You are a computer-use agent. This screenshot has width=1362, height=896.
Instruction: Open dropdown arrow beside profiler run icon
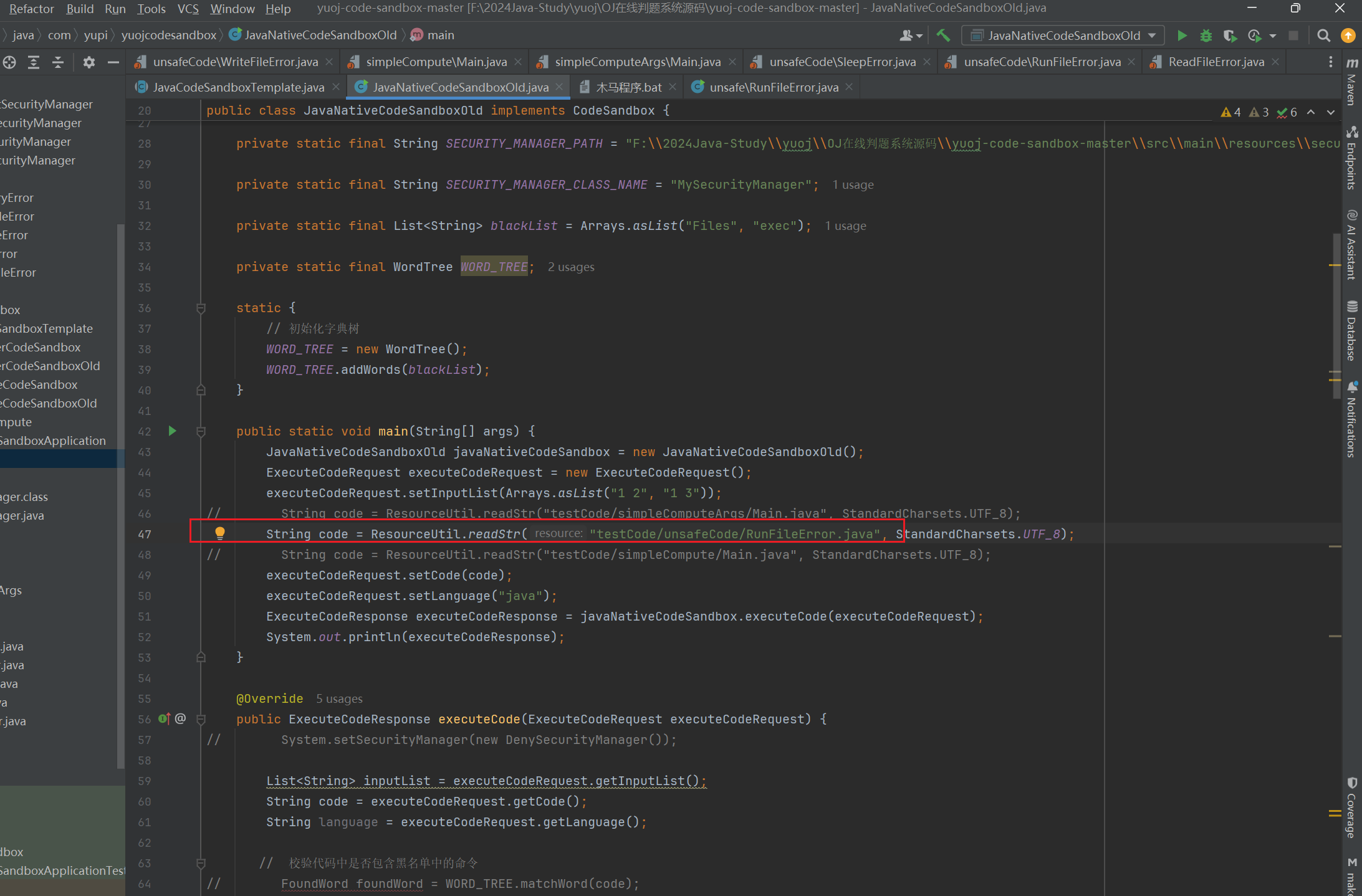pos(1272,36)
